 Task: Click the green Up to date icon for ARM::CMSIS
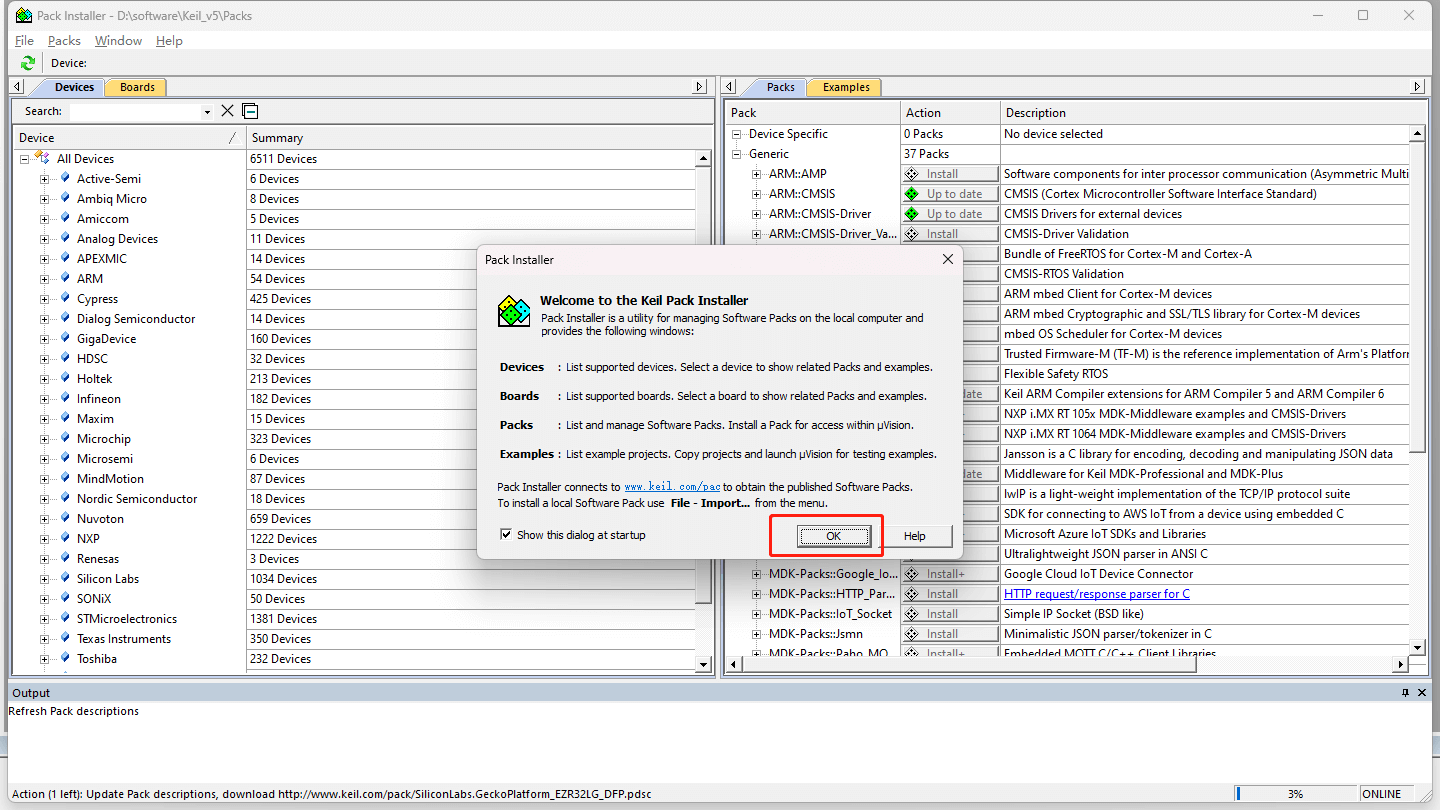[x=911, y=194]
